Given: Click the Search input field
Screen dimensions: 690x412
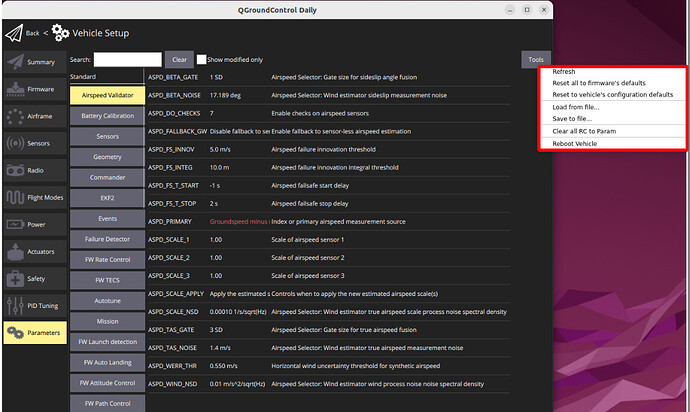Looking at the screenshot, I should tap(128, 59).
